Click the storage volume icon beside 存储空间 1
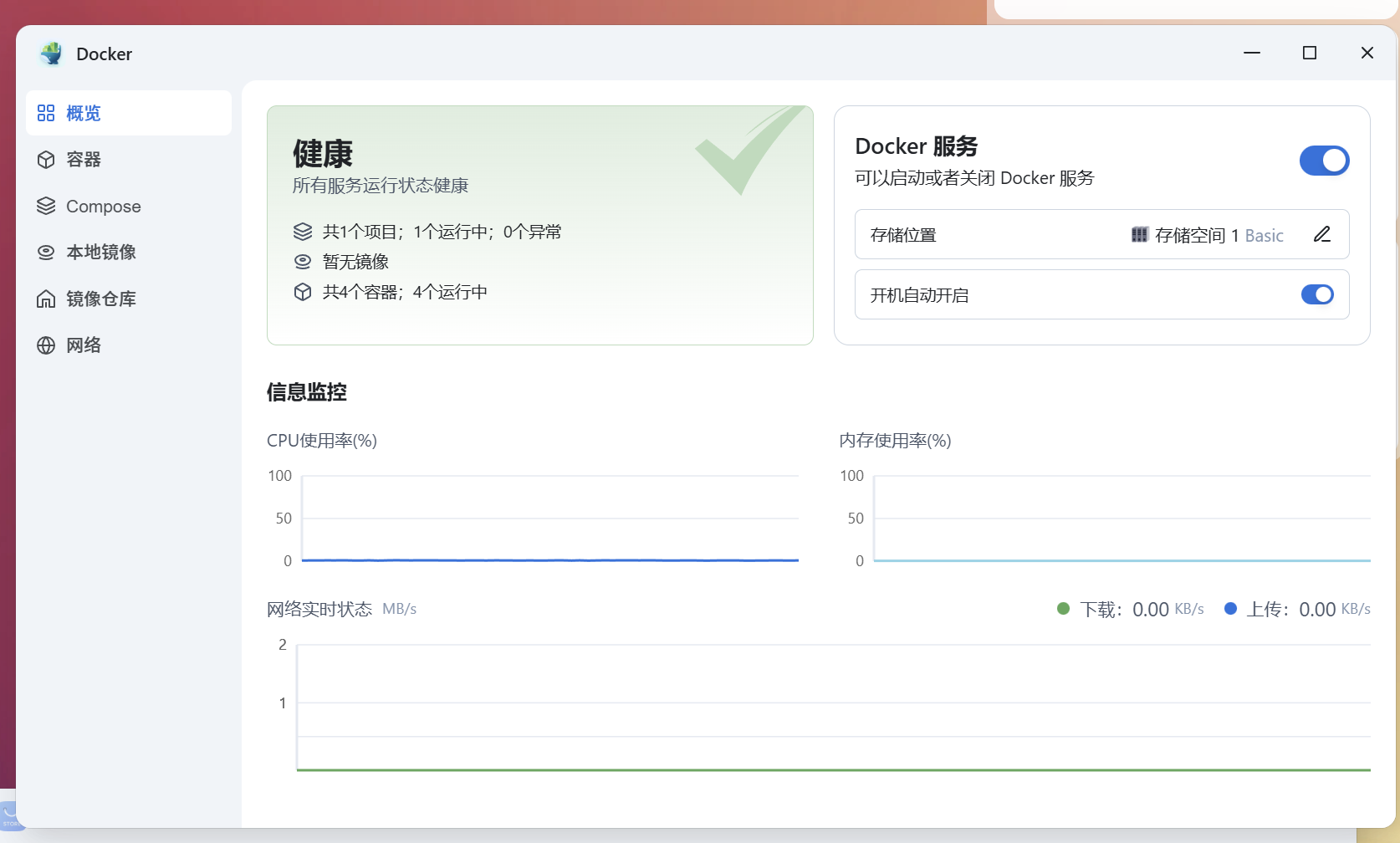1400x843 pixels. [x=1140, y=235]
